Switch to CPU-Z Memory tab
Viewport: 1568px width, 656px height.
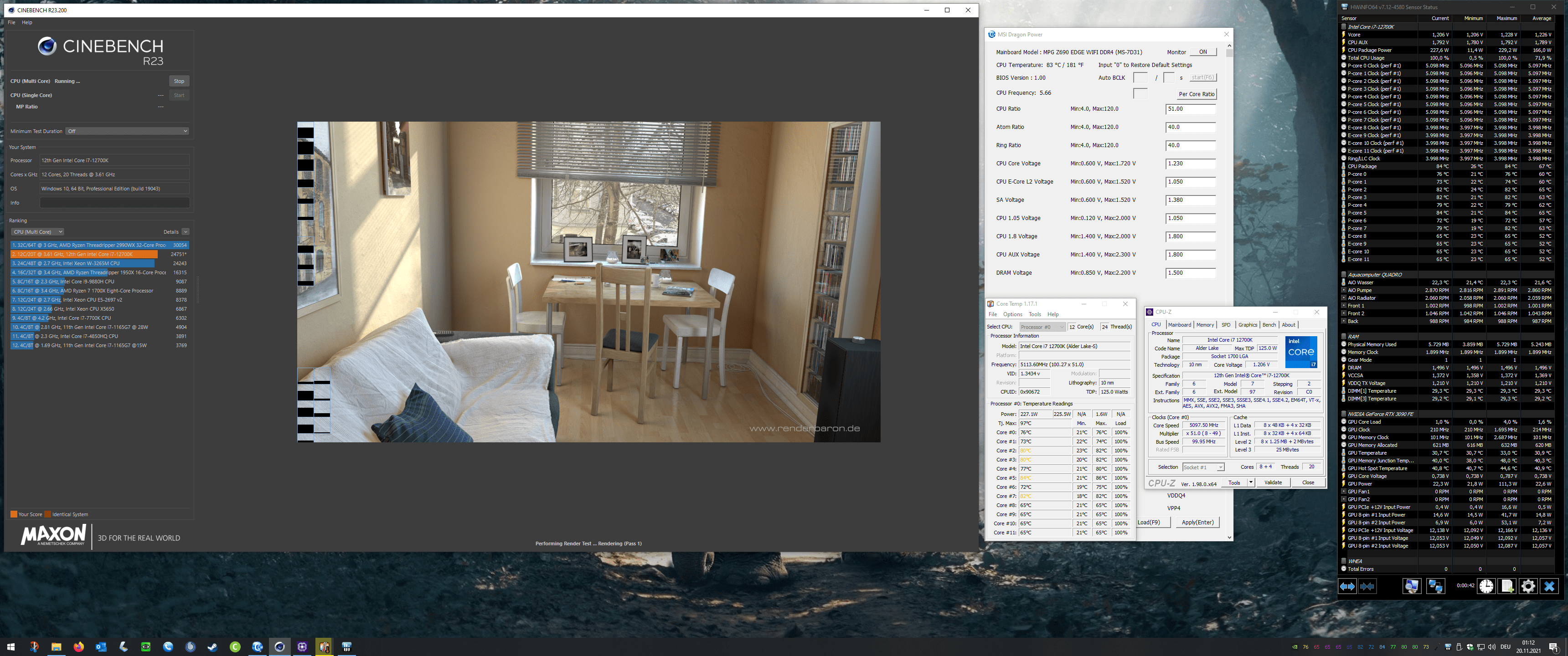click(1205, 325)
